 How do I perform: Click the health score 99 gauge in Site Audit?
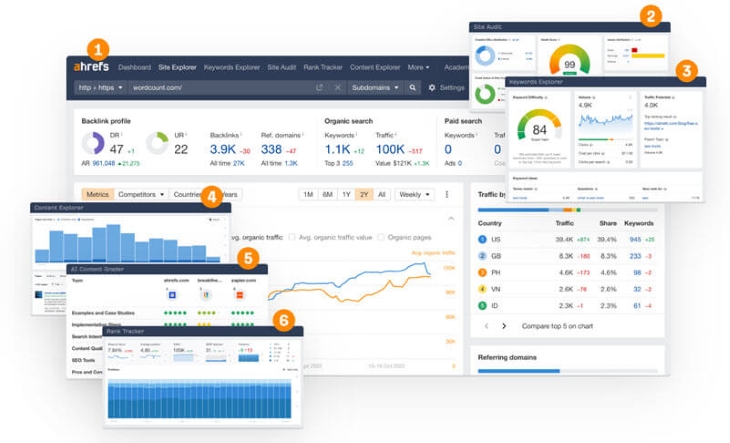tap(569, 60)
